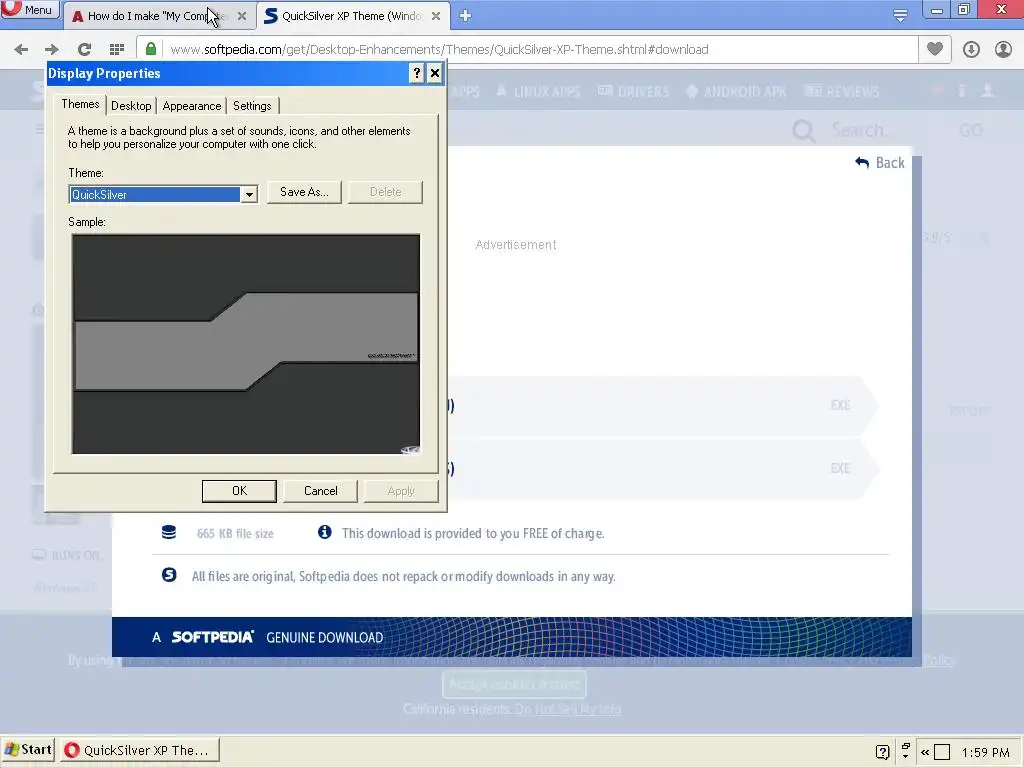This screenshot has width=1024, height=768.
Task: Confirm with the OK button
Action: pyautogui.click(x=239, y=491)
